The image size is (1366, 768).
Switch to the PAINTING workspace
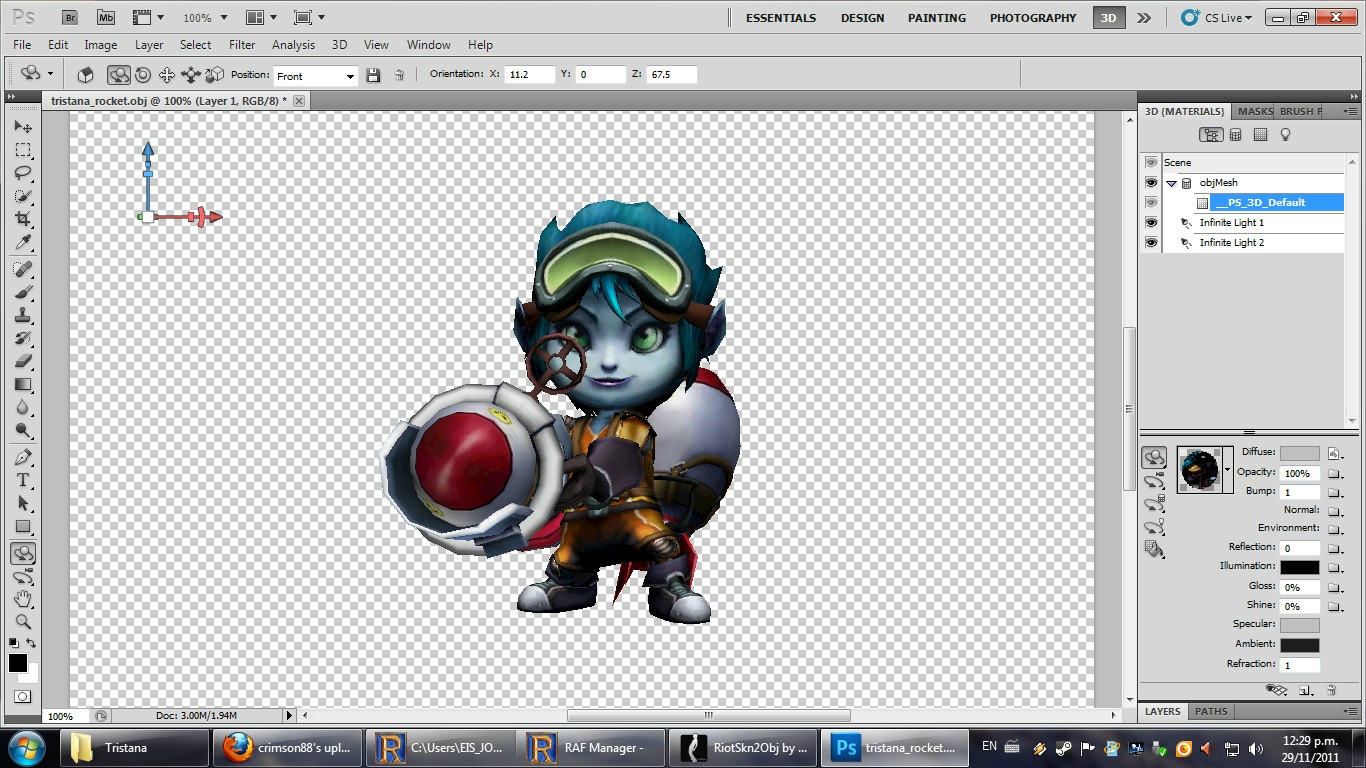tap(937, 17)
